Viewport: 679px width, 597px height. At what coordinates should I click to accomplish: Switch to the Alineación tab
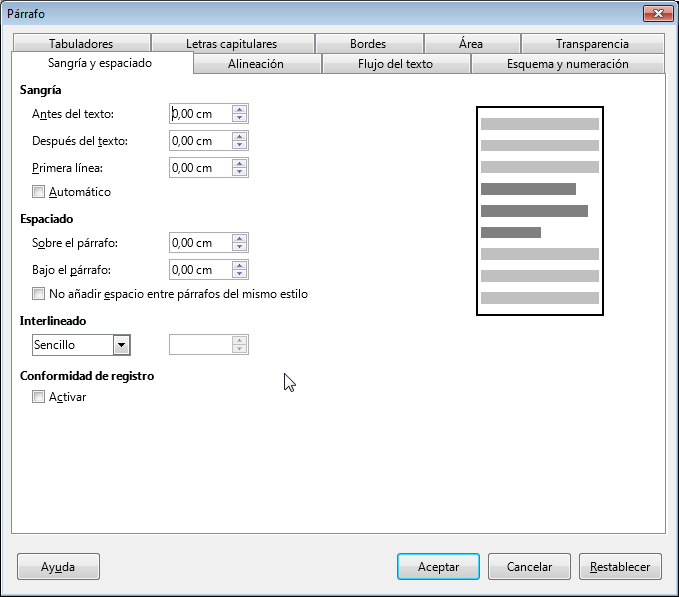256,64
